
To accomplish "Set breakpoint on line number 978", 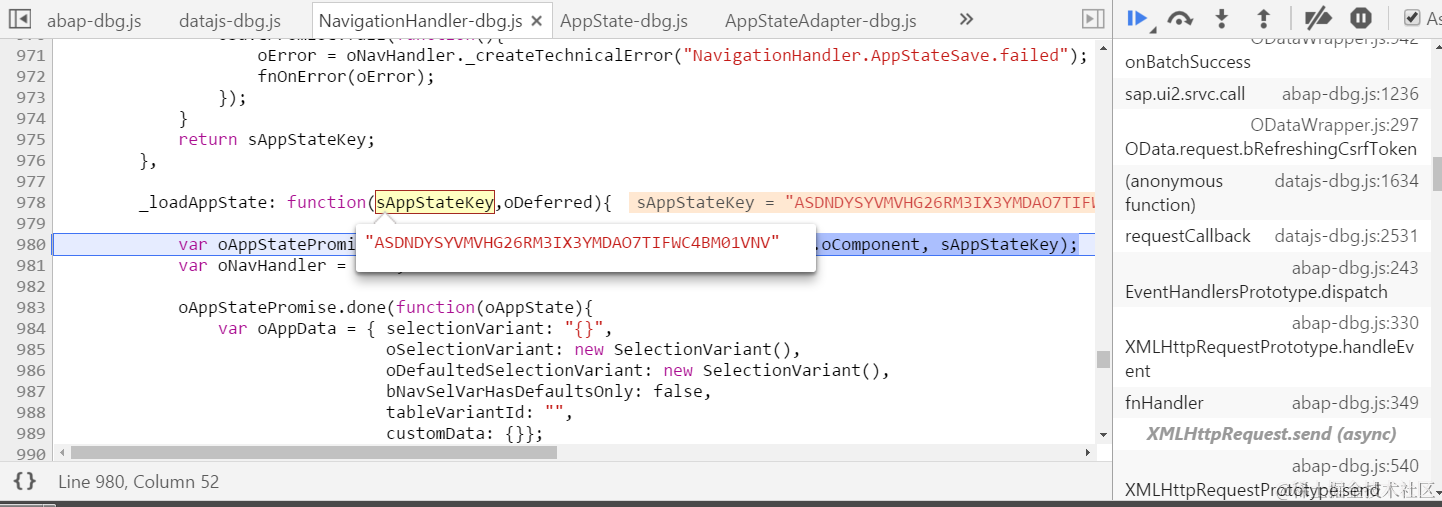I will click(31, 202).
